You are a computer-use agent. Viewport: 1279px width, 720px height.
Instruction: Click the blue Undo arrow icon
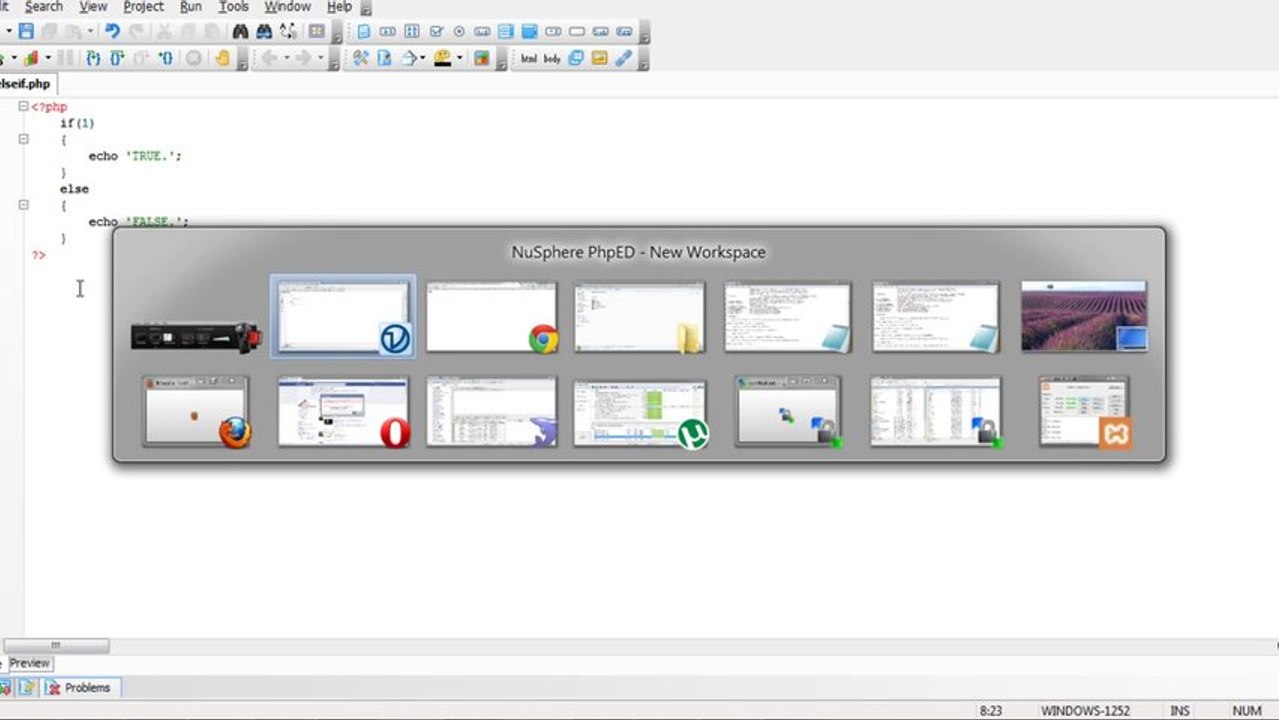112,32
